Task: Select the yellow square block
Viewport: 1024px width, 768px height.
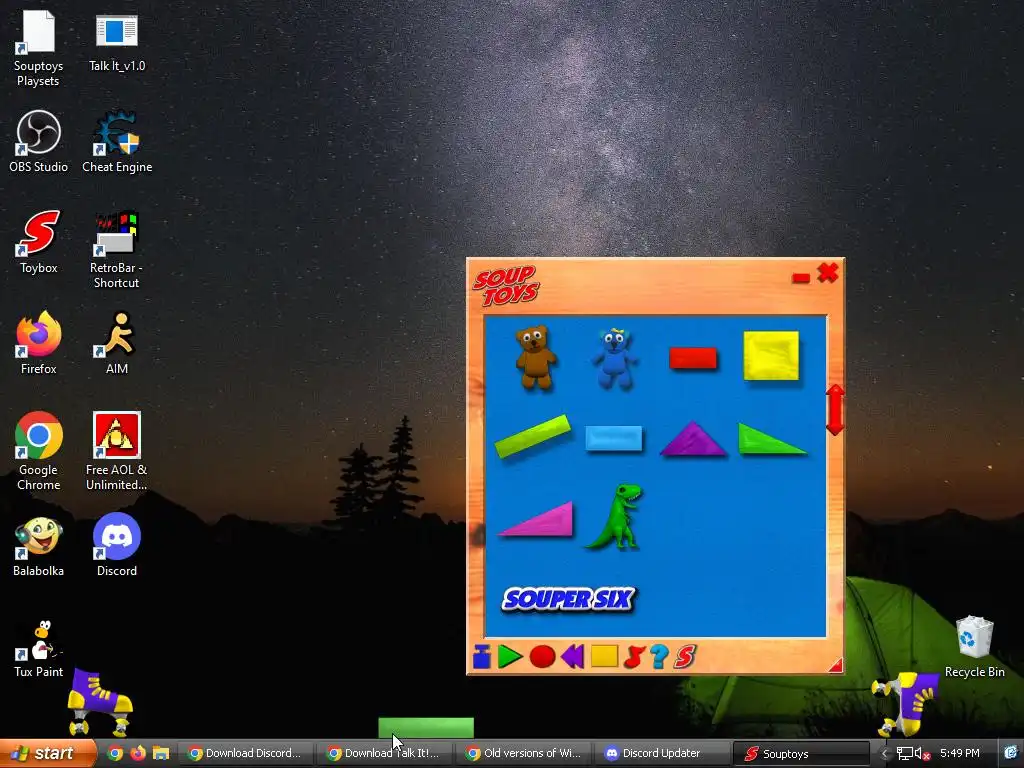Action: [771, 356]
